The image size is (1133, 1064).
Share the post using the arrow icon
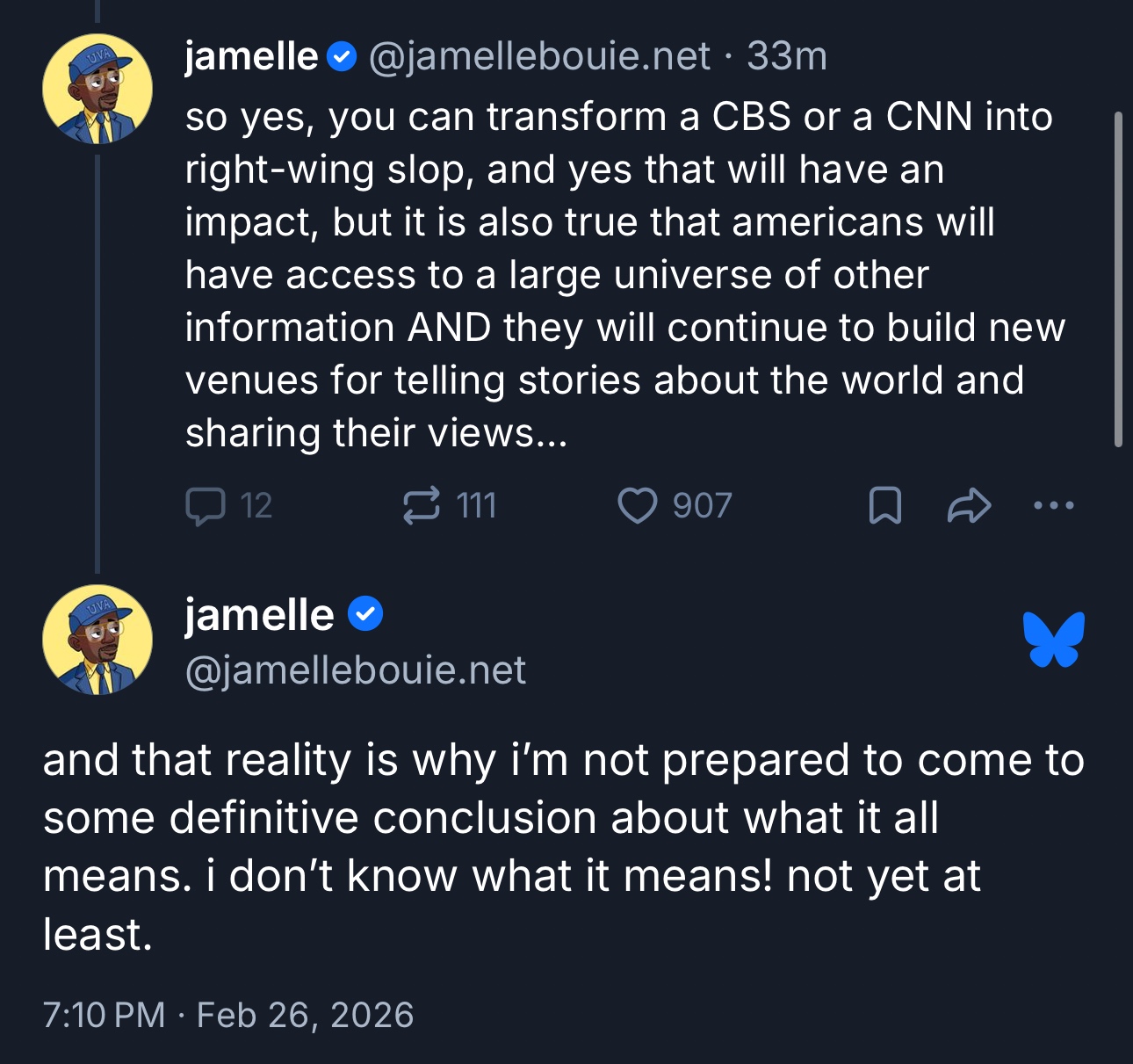[970, 506]
